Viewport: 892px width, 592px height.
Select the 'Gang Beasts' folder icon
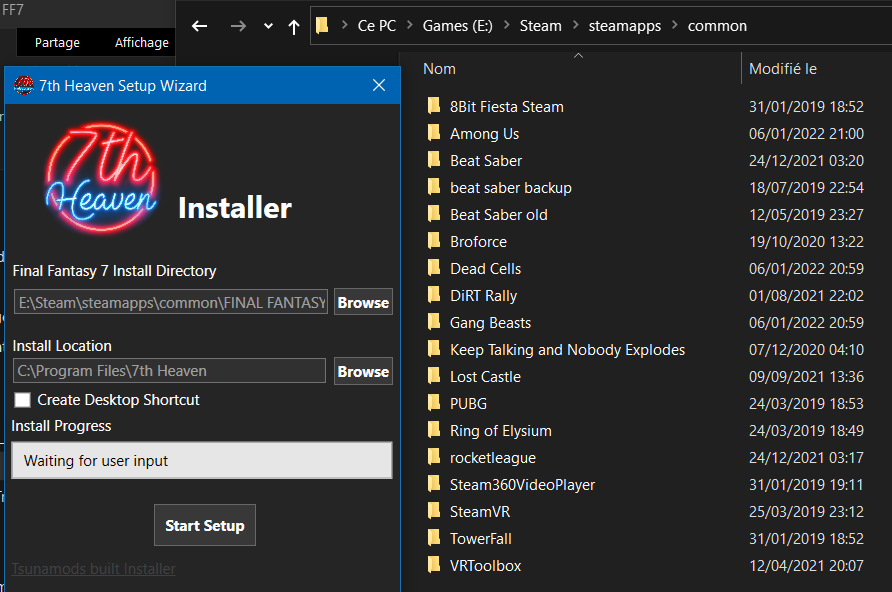pyautogui.click(x=434, y=322)
